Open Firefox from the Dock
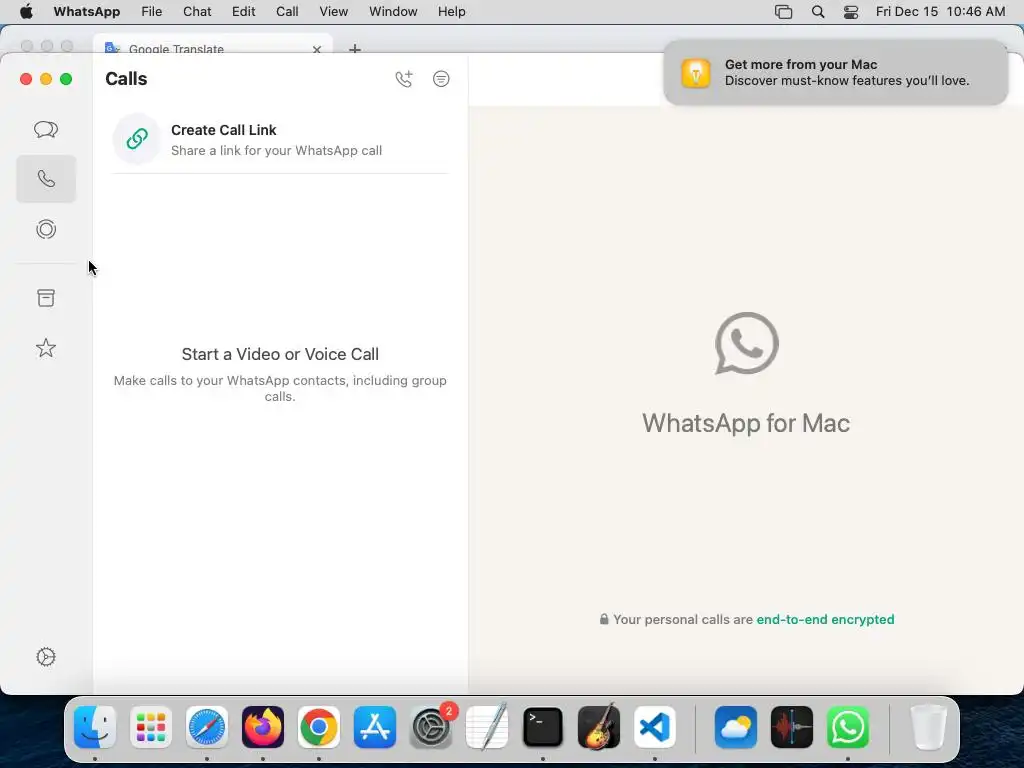1024x768 pixels. tap(263, 727)
